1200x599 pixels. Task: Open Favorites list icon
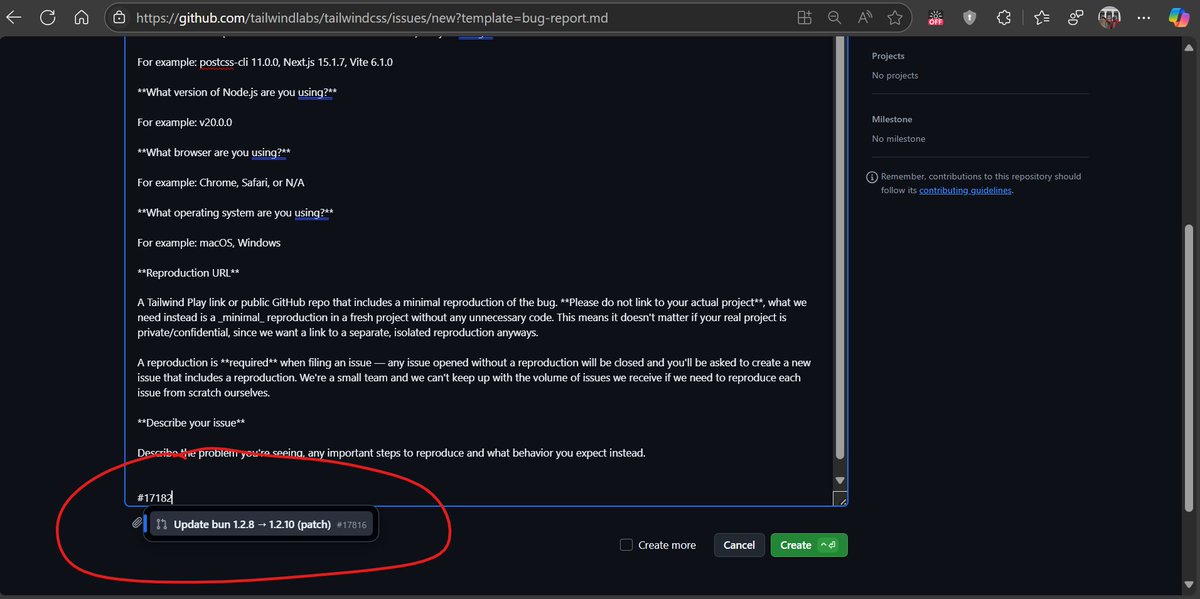tap(1042, 18)
